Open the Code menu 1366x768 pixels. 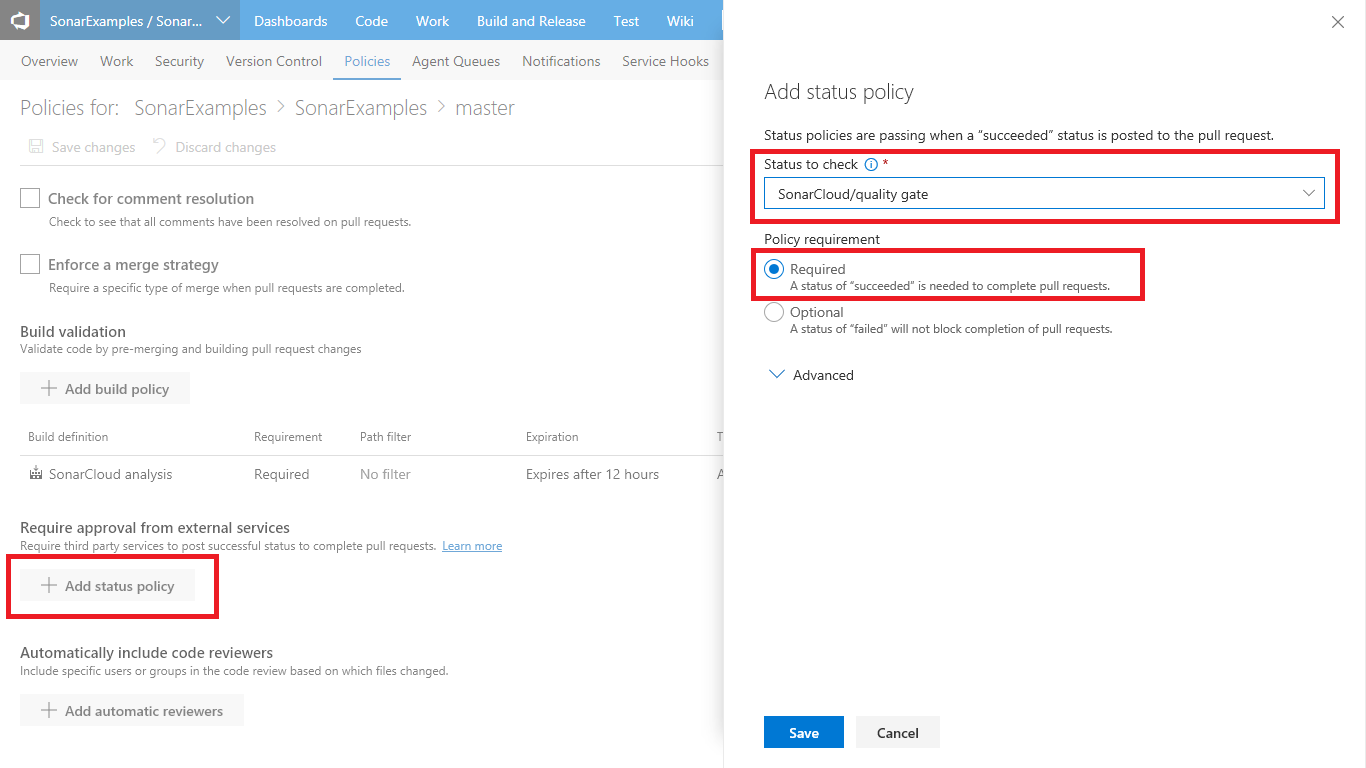point(372,20)
